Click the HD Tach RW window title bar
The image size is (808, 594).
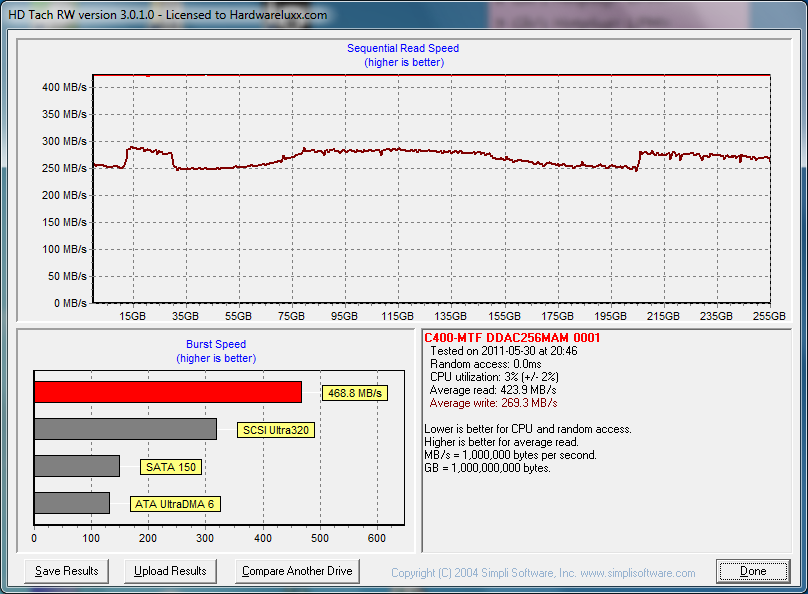click(x=404, y=14)
